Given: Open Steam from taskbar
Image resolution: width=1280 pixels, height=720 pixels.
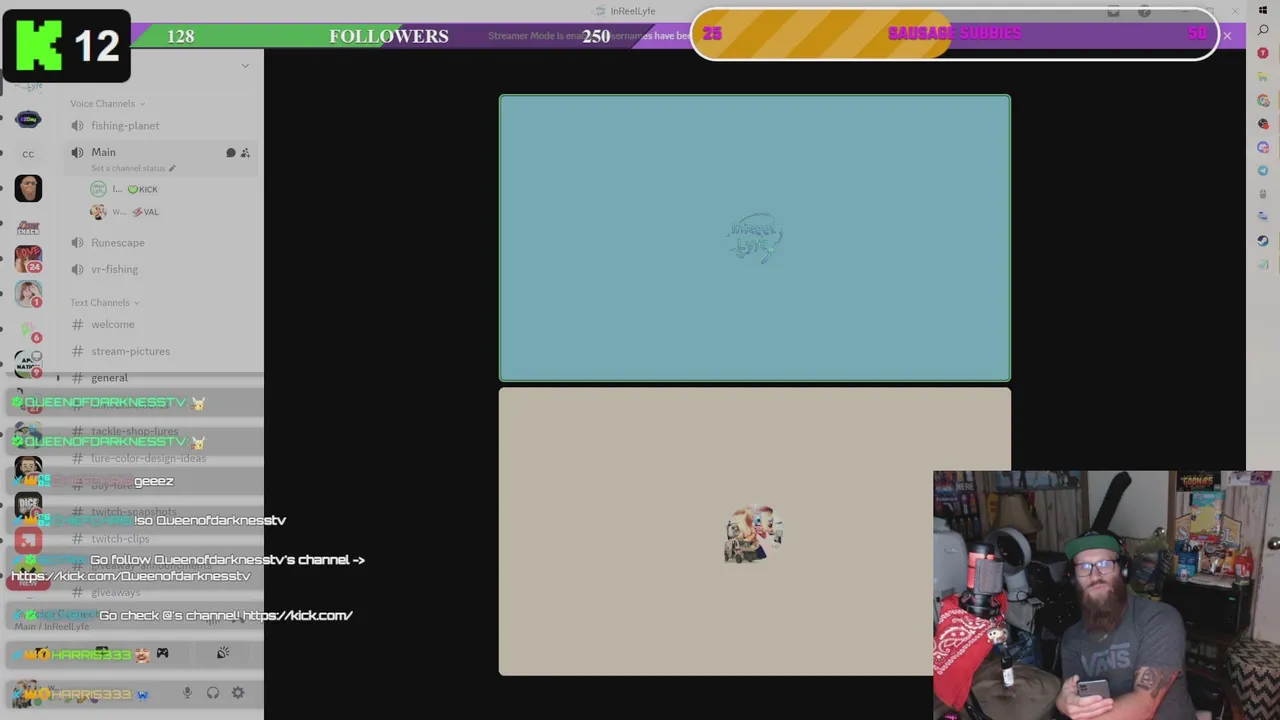Looking at the screenshot, I should 1263,241.
